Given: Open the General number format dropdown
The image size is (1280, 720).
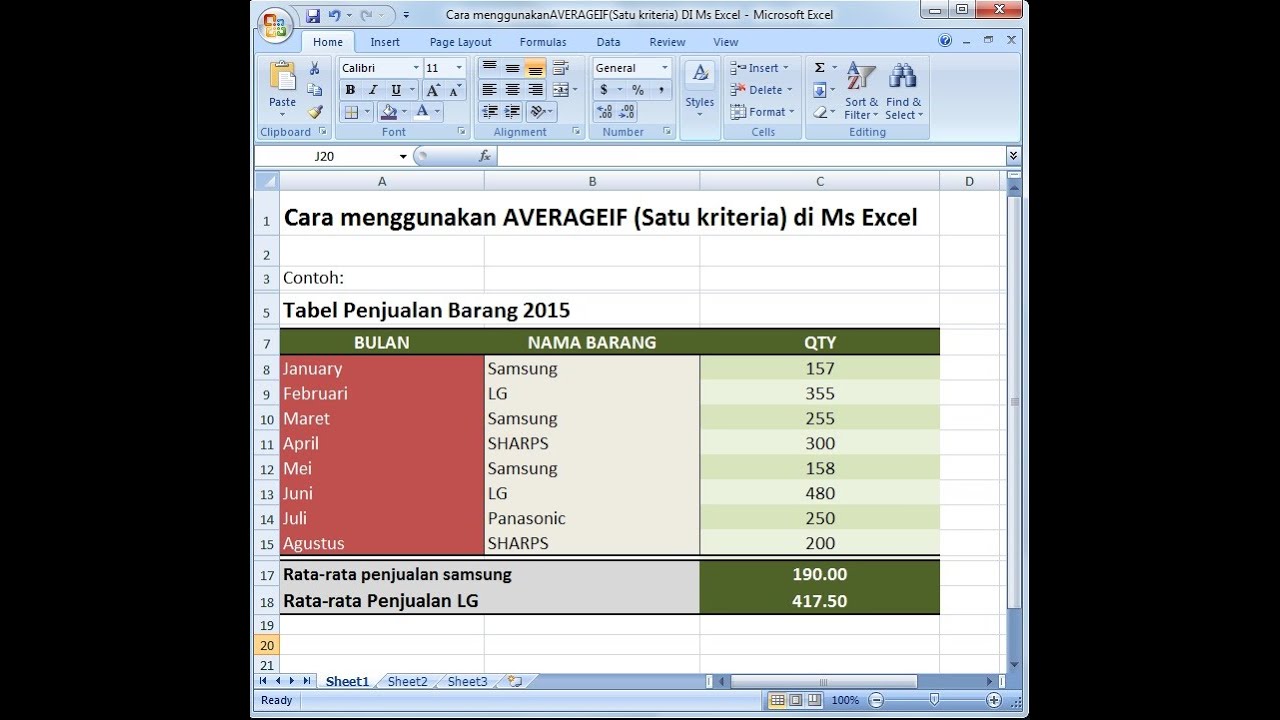Looking at the screenshot, I should click(x=664, y=68).
